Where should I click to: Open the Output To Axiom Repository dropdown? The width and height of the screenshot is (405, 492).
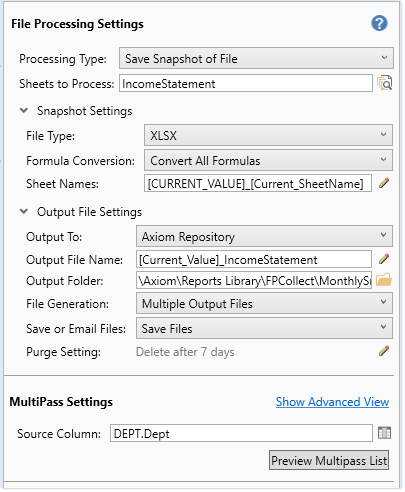click(264, 236)
